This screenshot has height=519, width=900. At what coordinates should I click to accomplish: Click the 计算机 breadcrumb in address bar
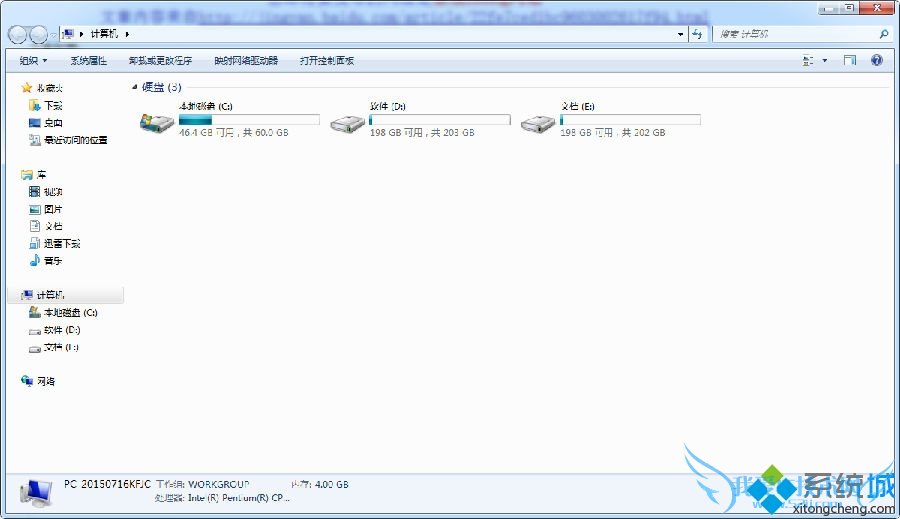click(104, 34)
